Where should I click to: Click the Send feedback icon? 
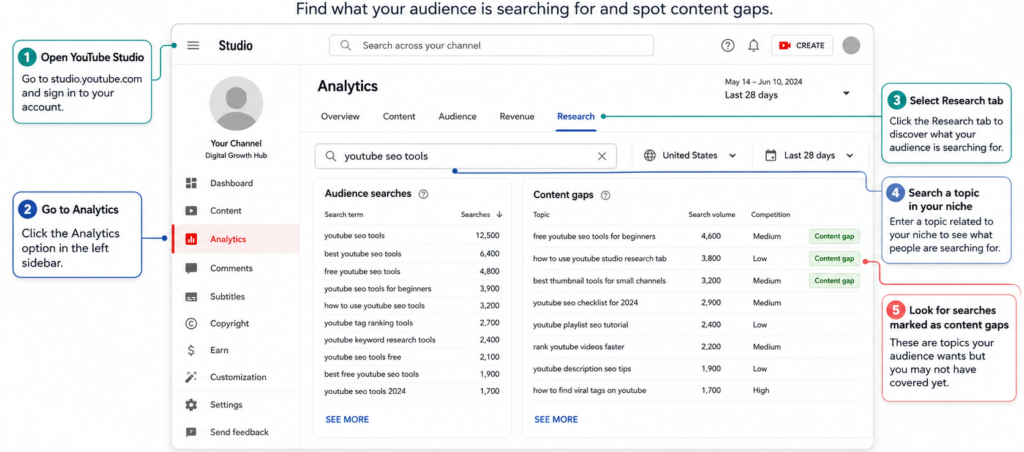pyautogui.click(x=191, y=432)
